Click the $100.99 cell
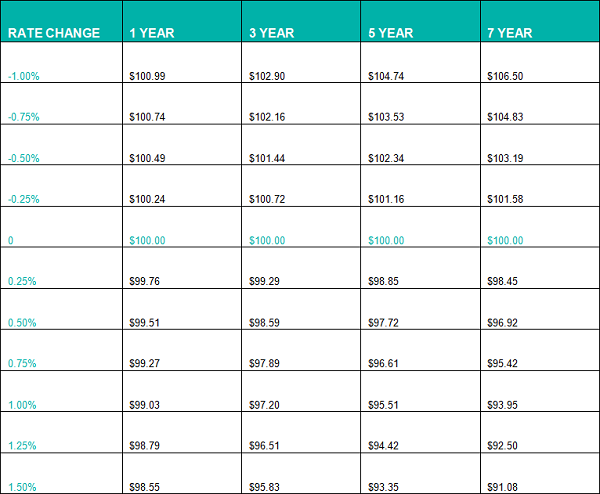Screen dimensions: 600x494 pos(148,76)
